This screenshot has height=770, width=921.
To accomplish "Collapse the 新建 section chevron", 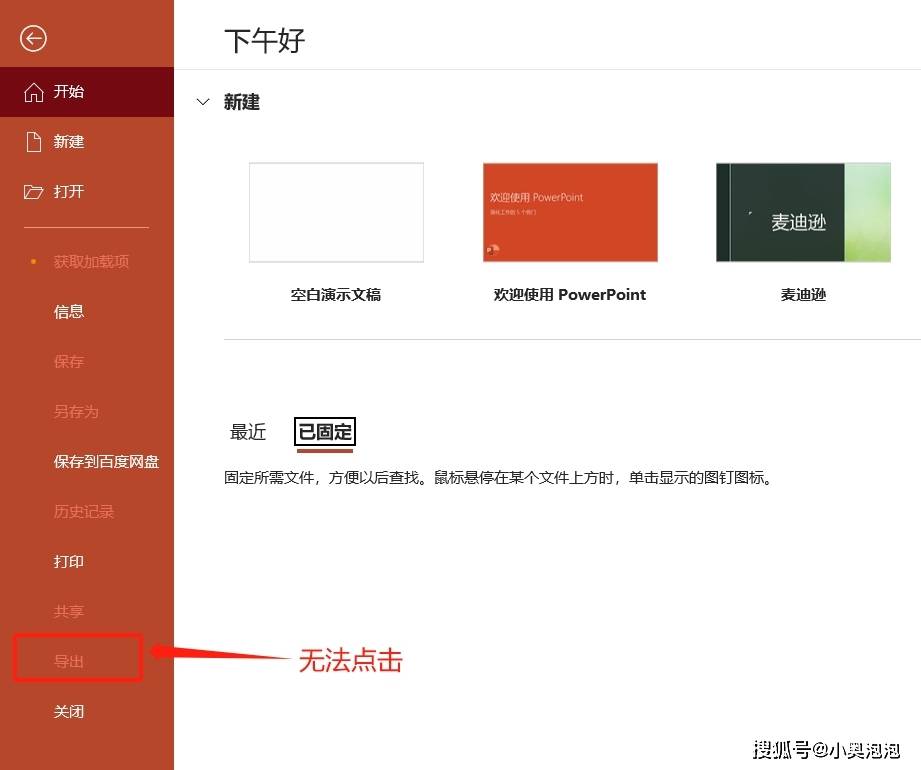I will tap(203, 102).
